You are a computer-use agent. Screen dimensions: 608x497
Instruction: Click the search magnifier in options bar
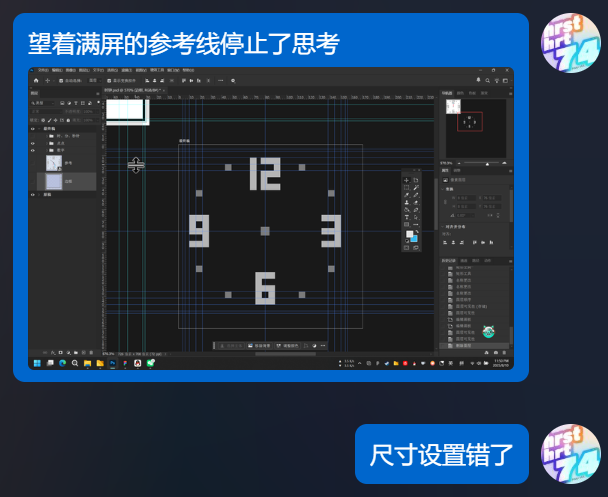(233, 79)
